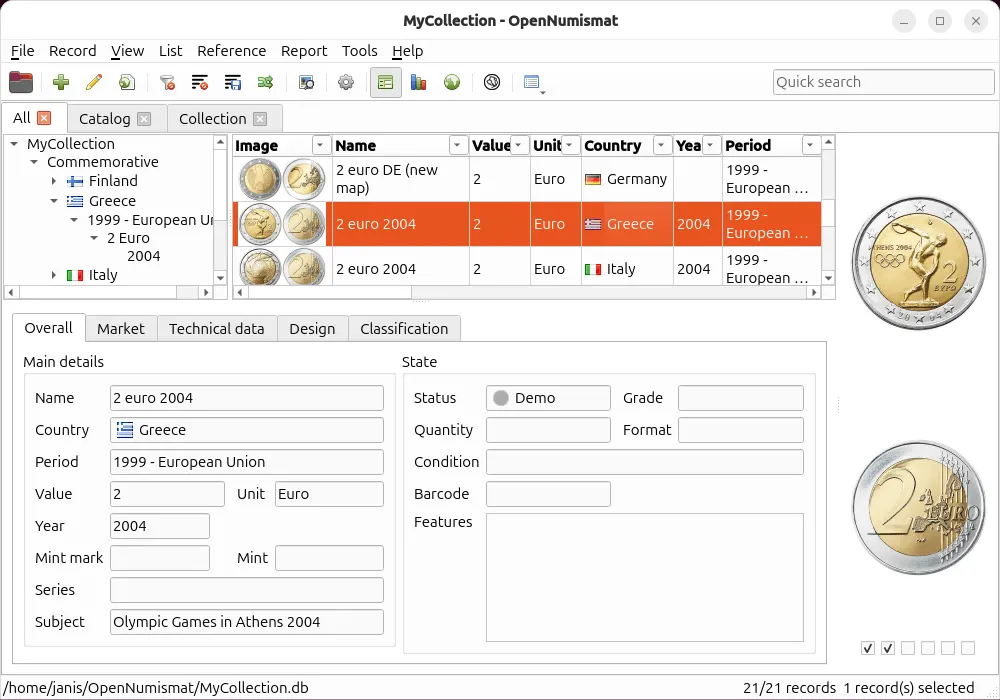1000x700 pixels.
Task: Open the Name column filter dropdown
Action: (x=457, y=145)
